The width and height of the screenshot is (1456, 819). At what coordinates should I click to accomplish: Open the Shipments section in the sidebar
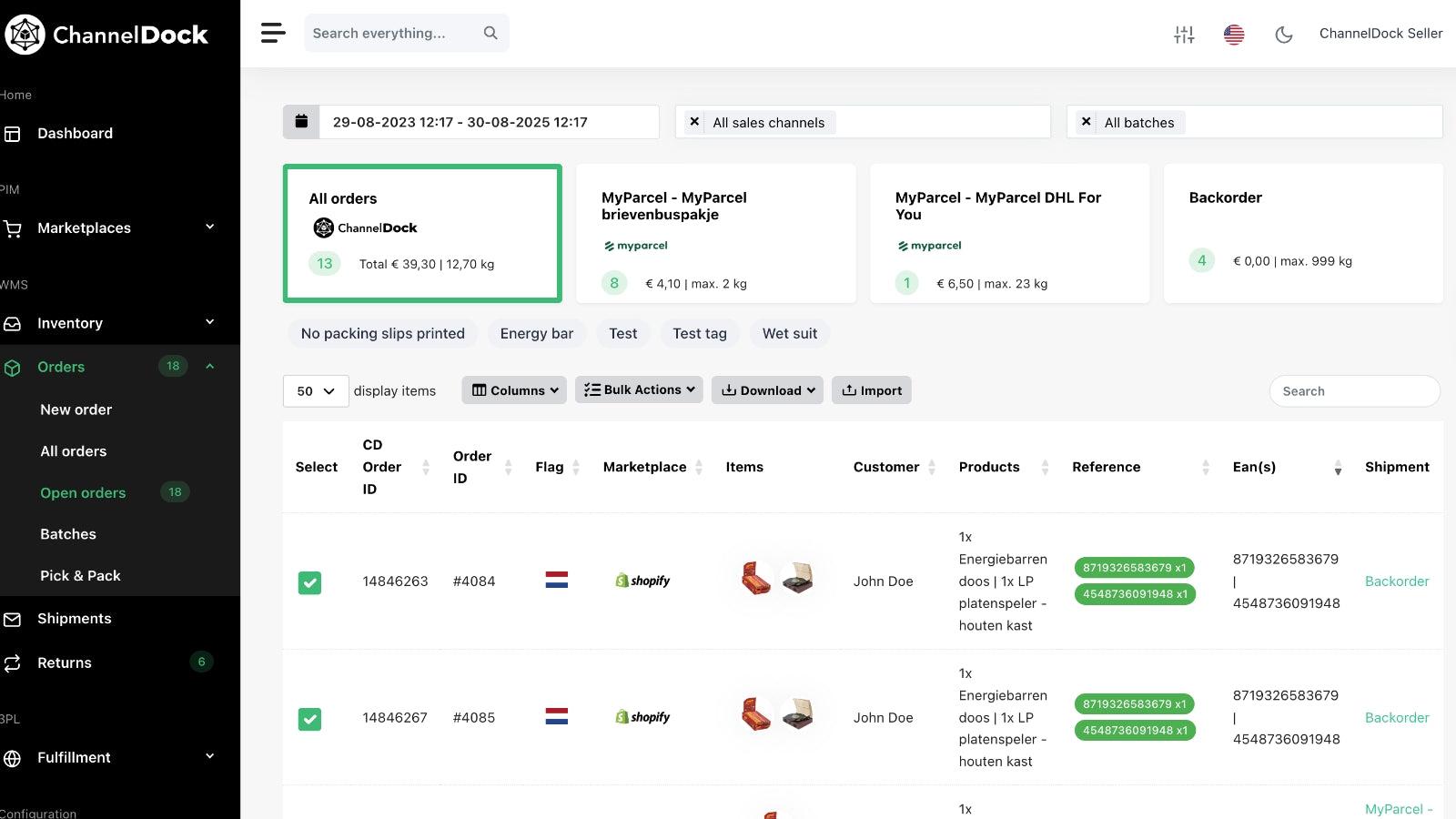[x=74, y=618]
